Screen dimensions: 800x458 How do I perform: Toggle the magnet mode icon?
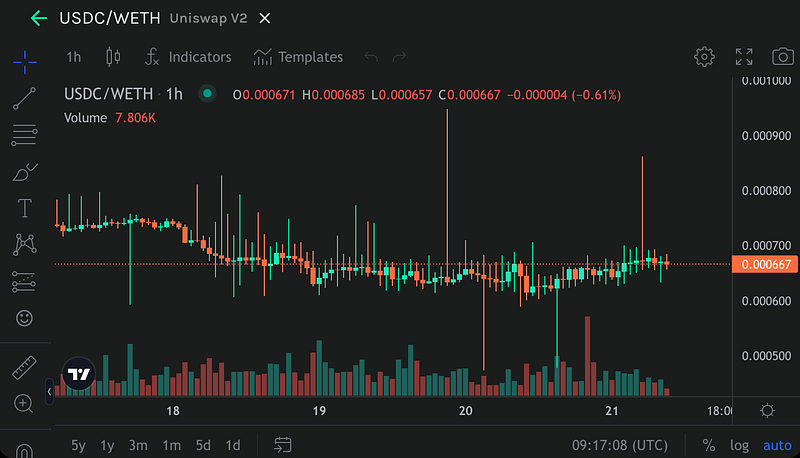coord(24,451)
